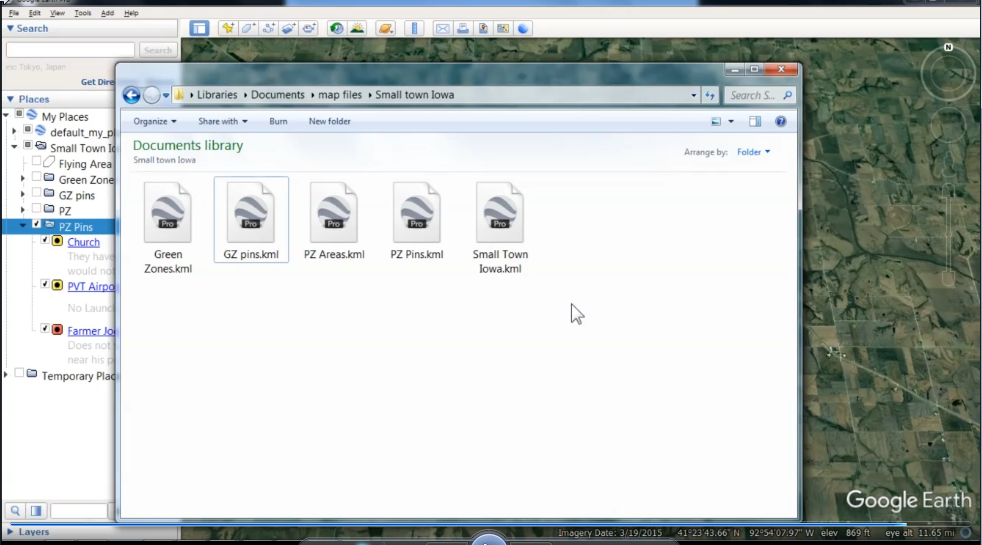Open the File menu in Google Earth

(x=14, y=13)
